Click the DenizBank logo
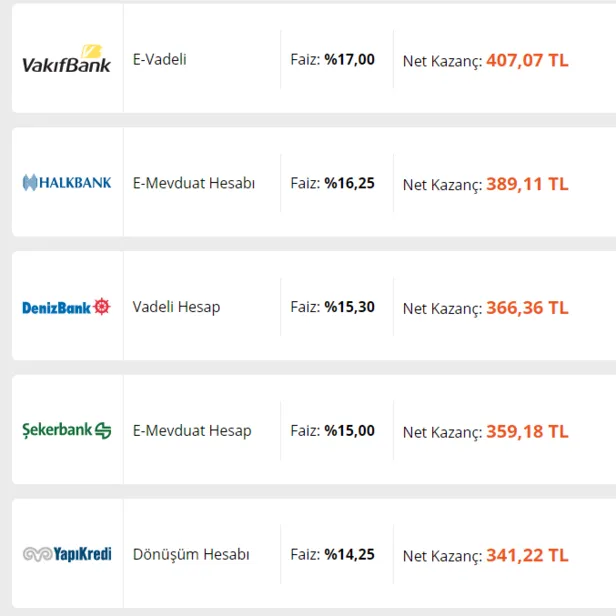 tap(66, 307)
